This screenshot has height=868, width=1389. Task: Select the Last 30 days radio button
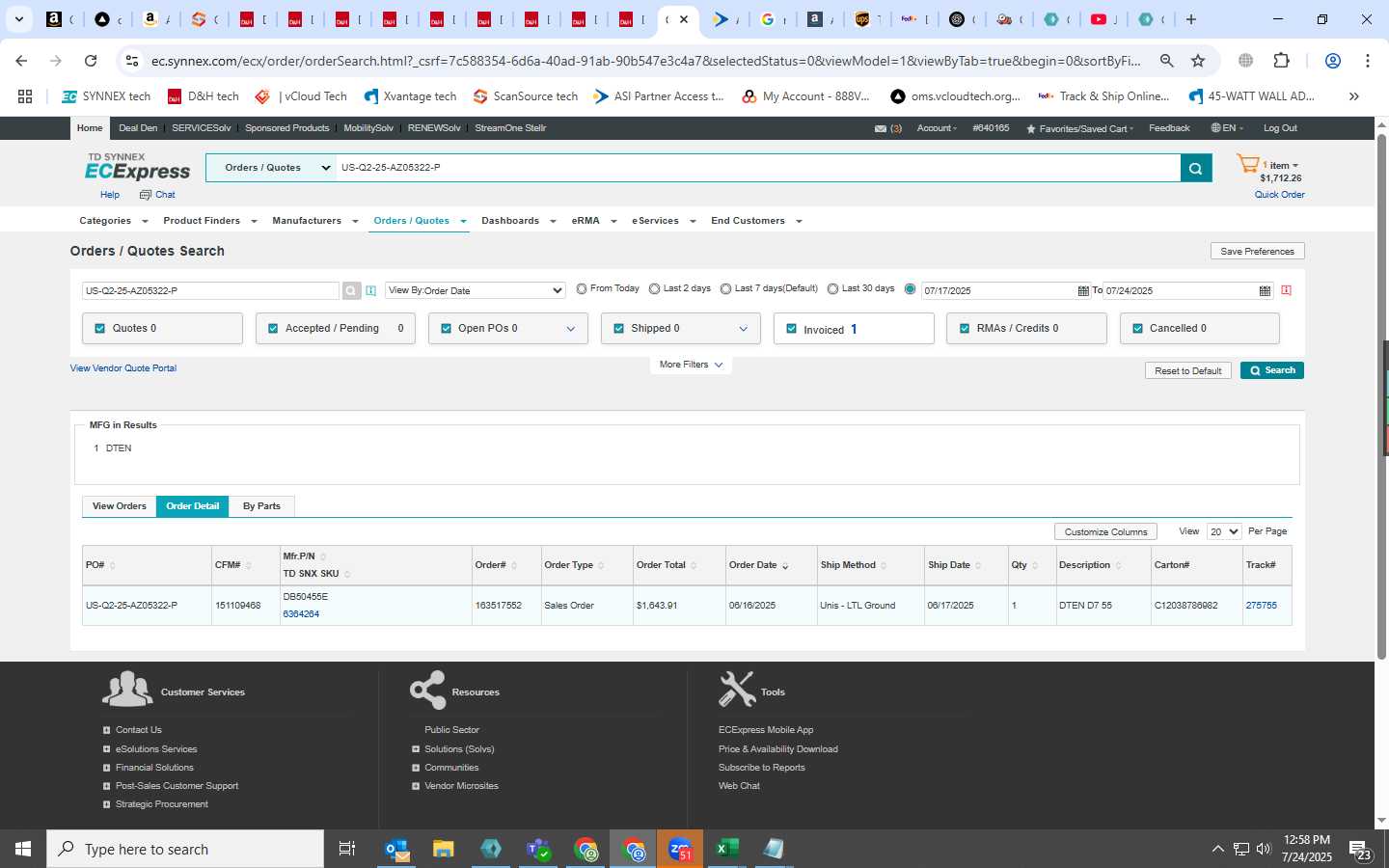832,288
